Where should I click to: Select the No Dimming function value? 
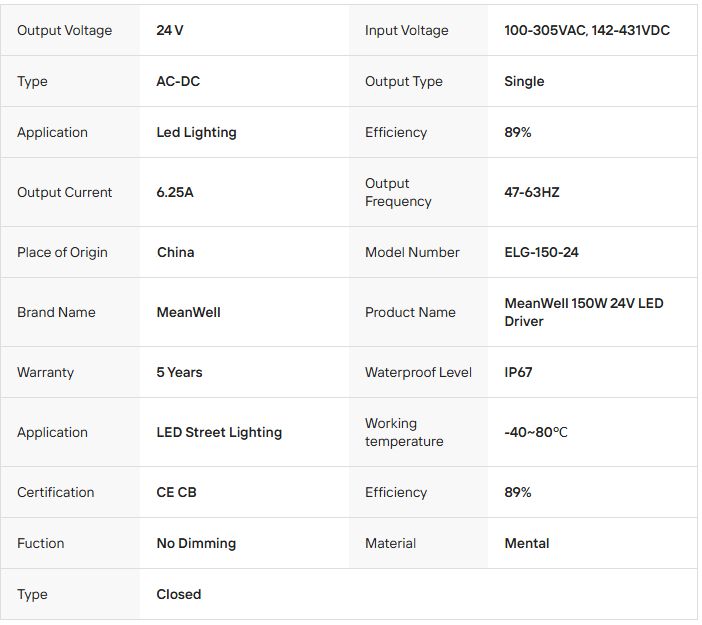[196, 543]
